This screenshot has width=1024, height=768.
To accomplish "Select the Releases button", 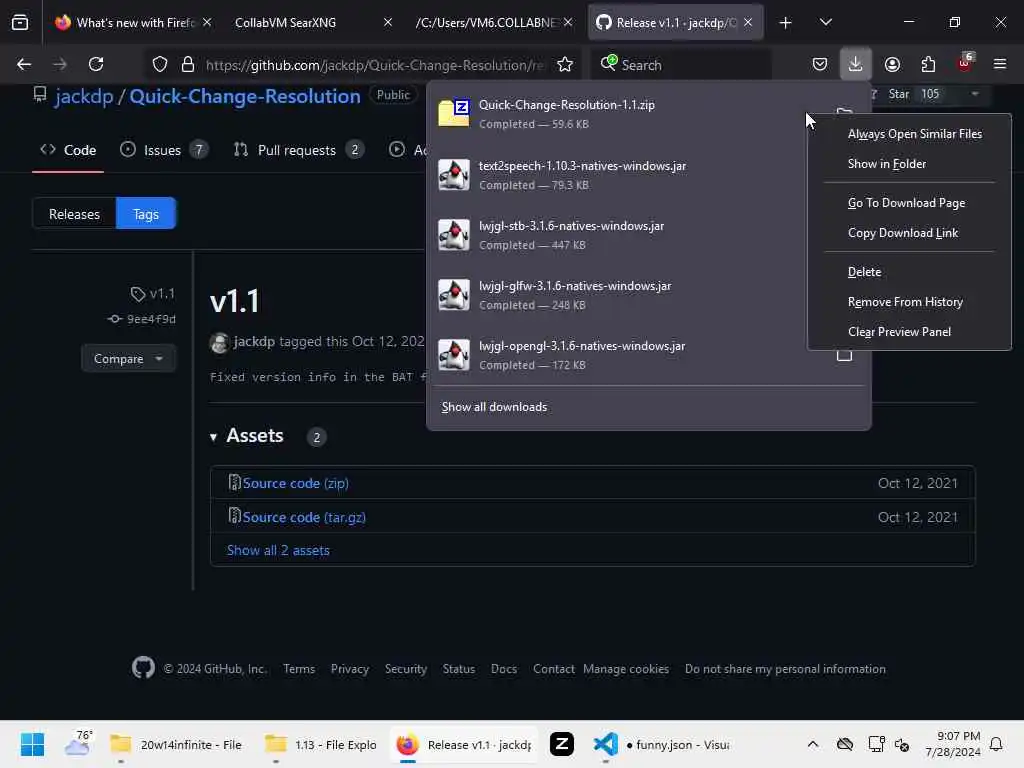I will point(74,214).
